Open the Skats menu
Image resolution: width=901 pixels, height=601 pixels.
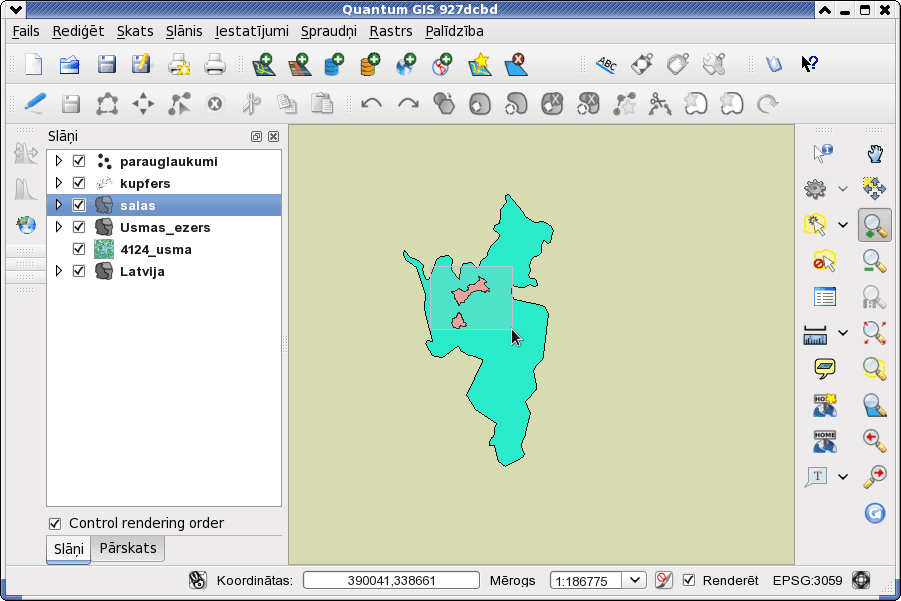[135, 31]
